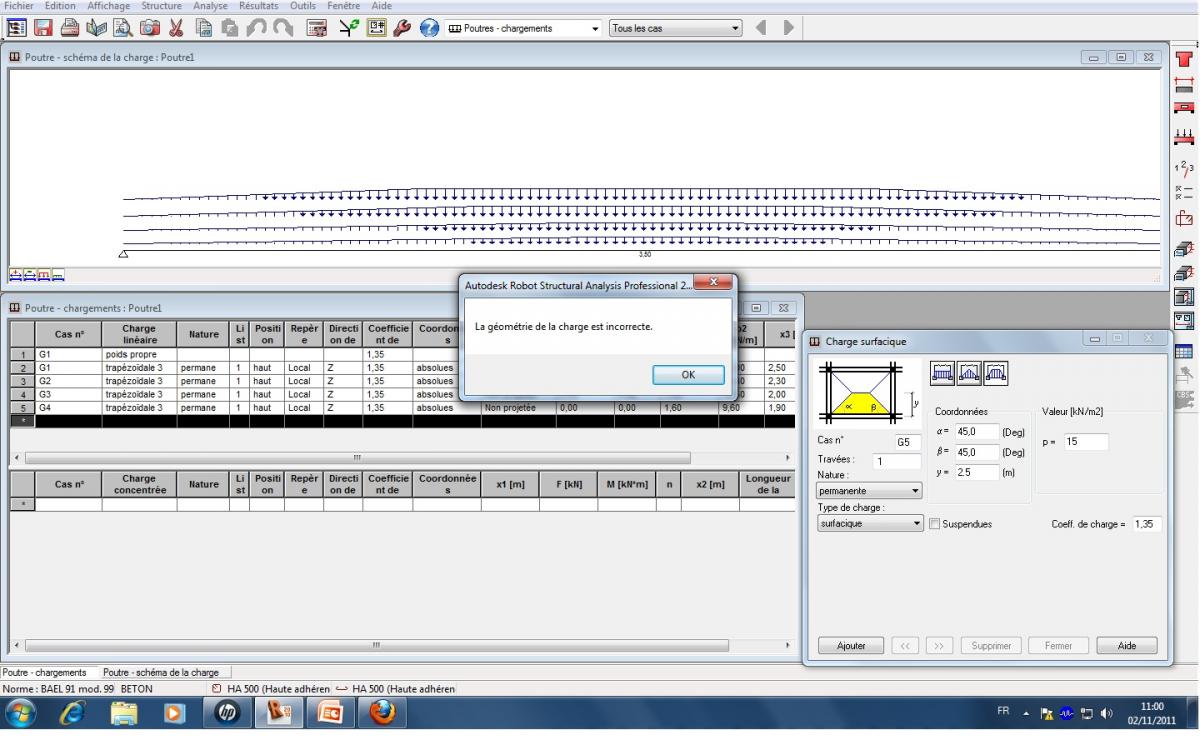Open the Type de charge surfacique dropdown

click(x=870, y=524)
